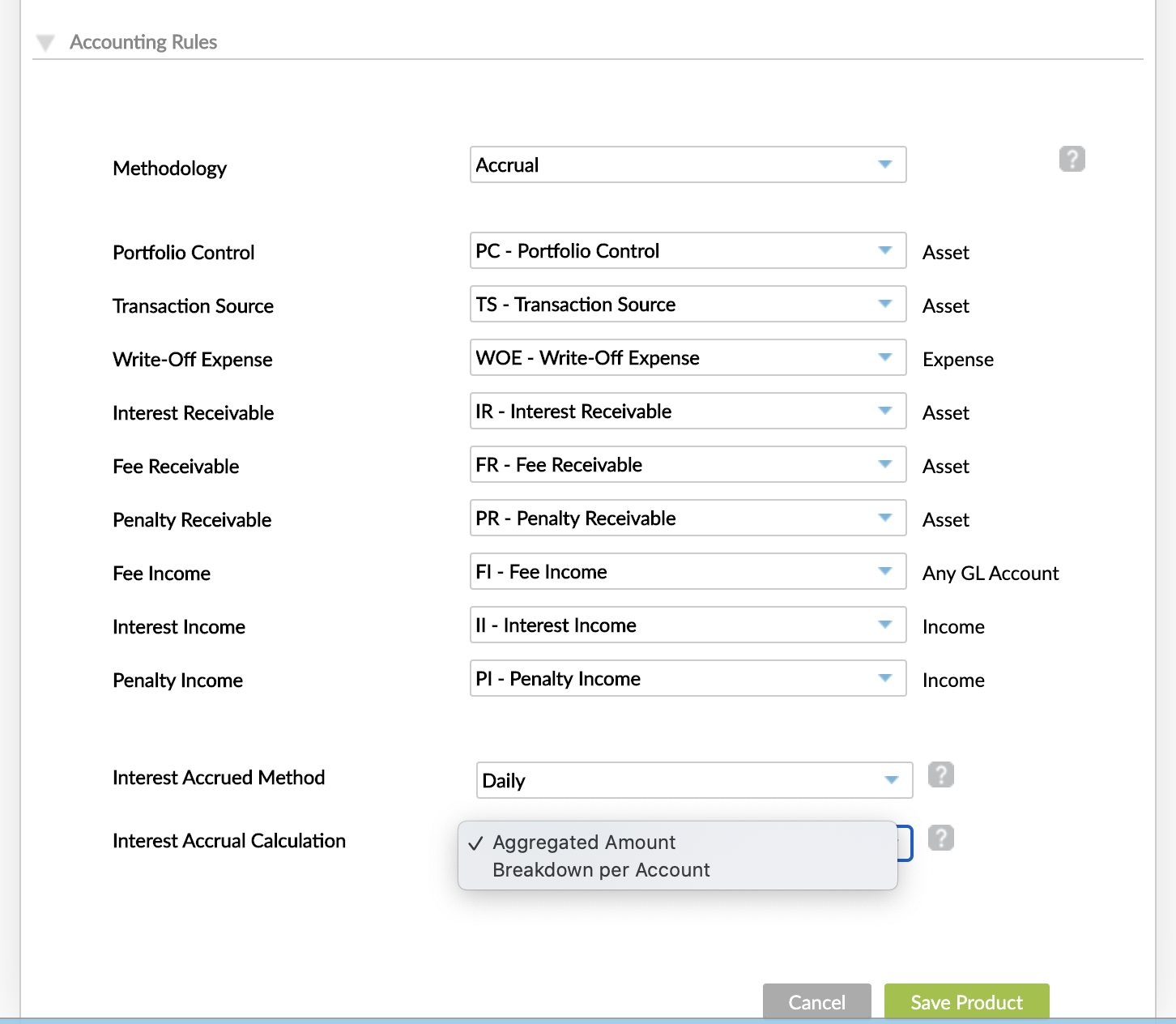Open the Portfolio Control dropdown
Screen dimensions: 1176x1024
(885, 250)
